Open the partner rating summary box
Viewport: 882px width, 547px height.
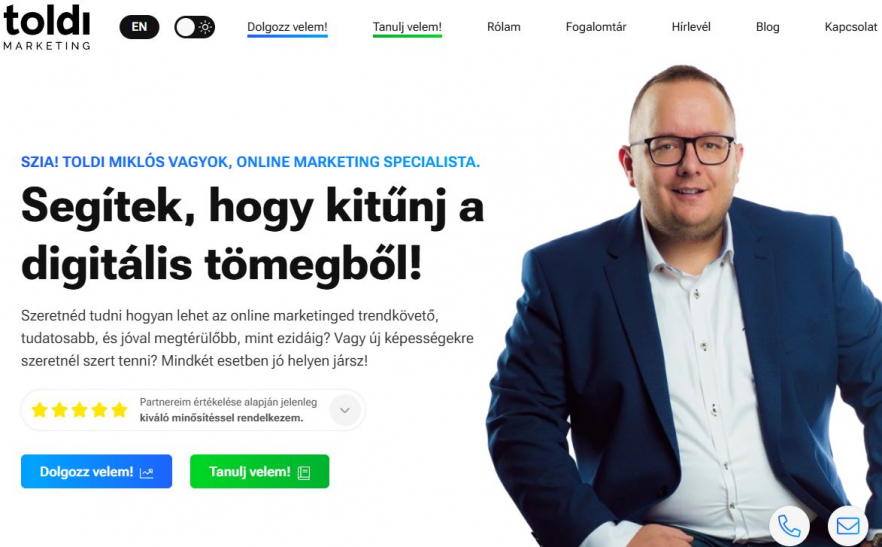(193, 410)
